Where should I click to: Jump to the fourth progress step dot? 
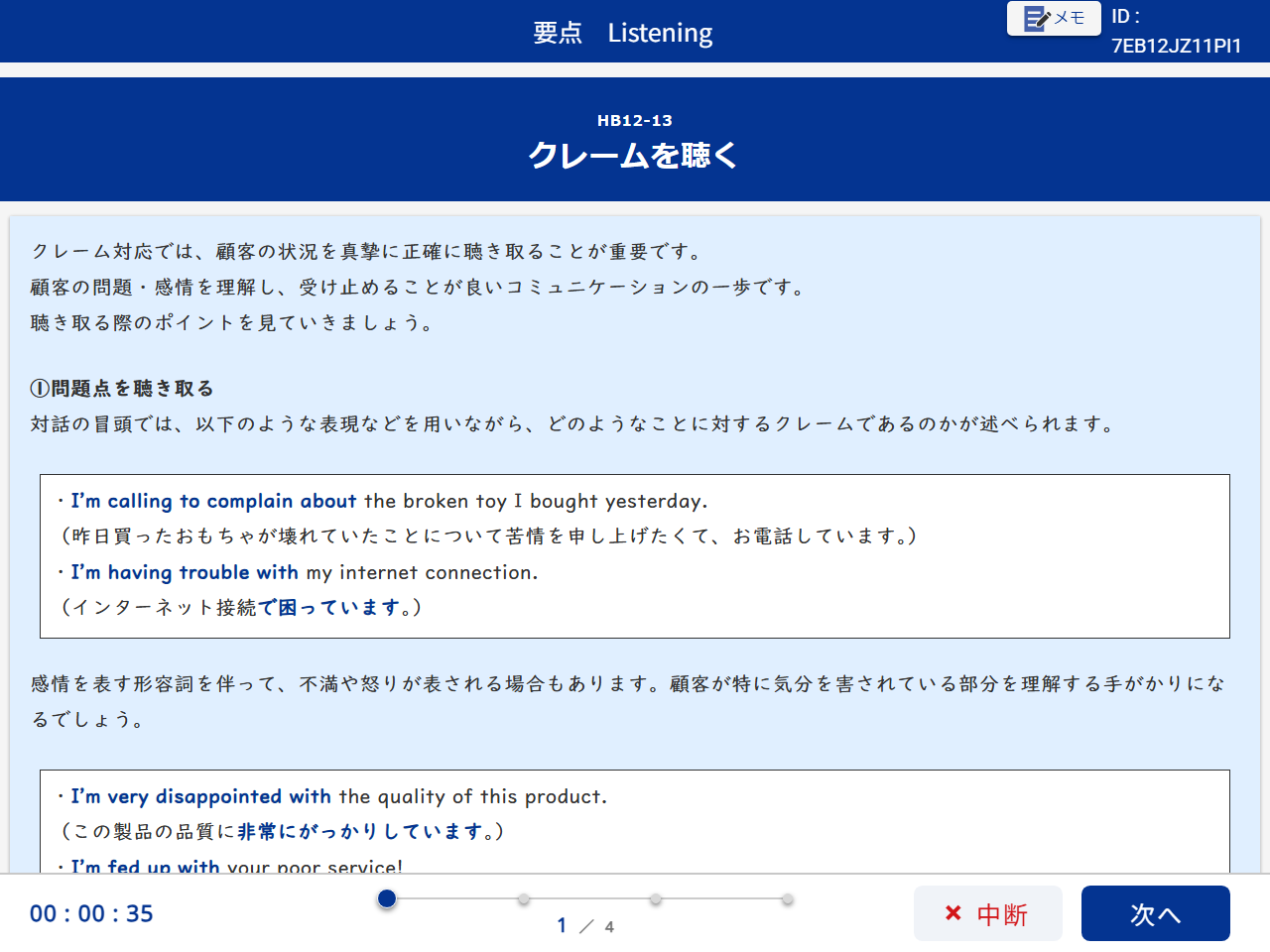[x=787, y=899]
